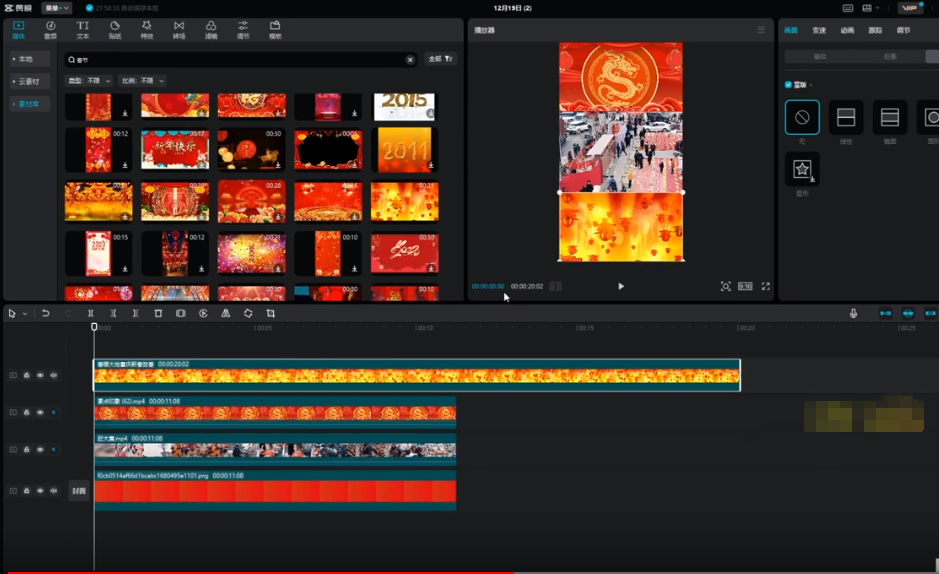Click the delete clip trash icon
939x574 pixels.
pos(158,313)
